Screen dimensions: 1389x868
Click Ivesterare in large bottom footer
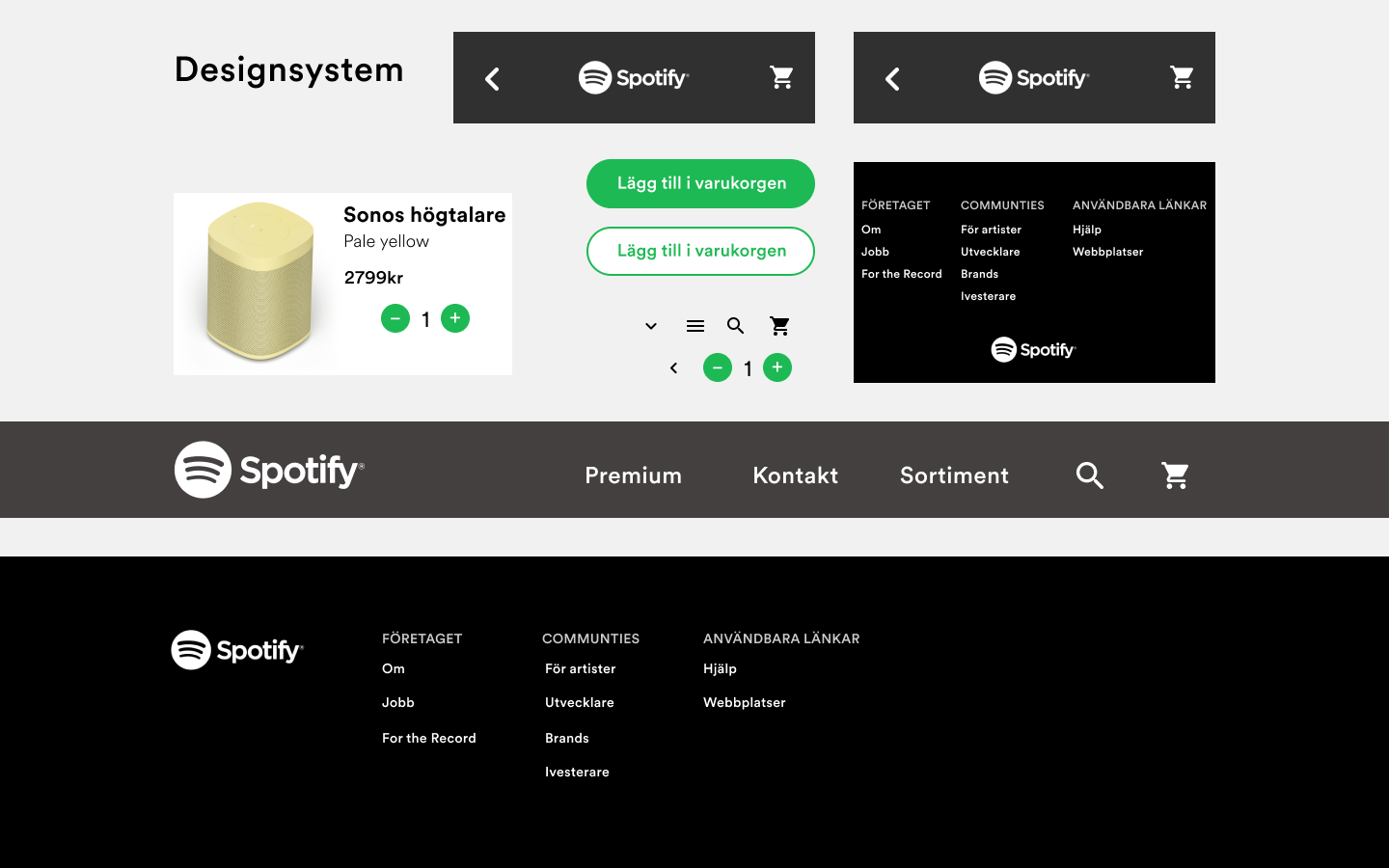[577, 772]
